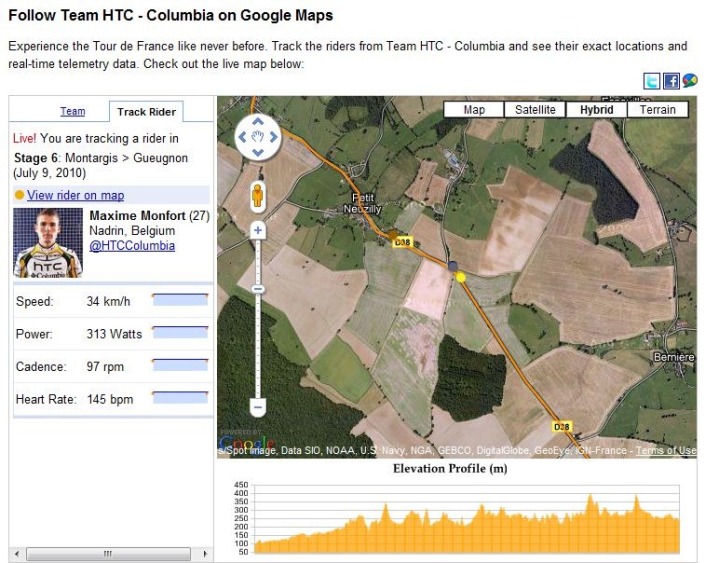This screenshot has height=563, width=719.
Task: Click the 97 rpm cadence value
Action: tap(105, 367)
